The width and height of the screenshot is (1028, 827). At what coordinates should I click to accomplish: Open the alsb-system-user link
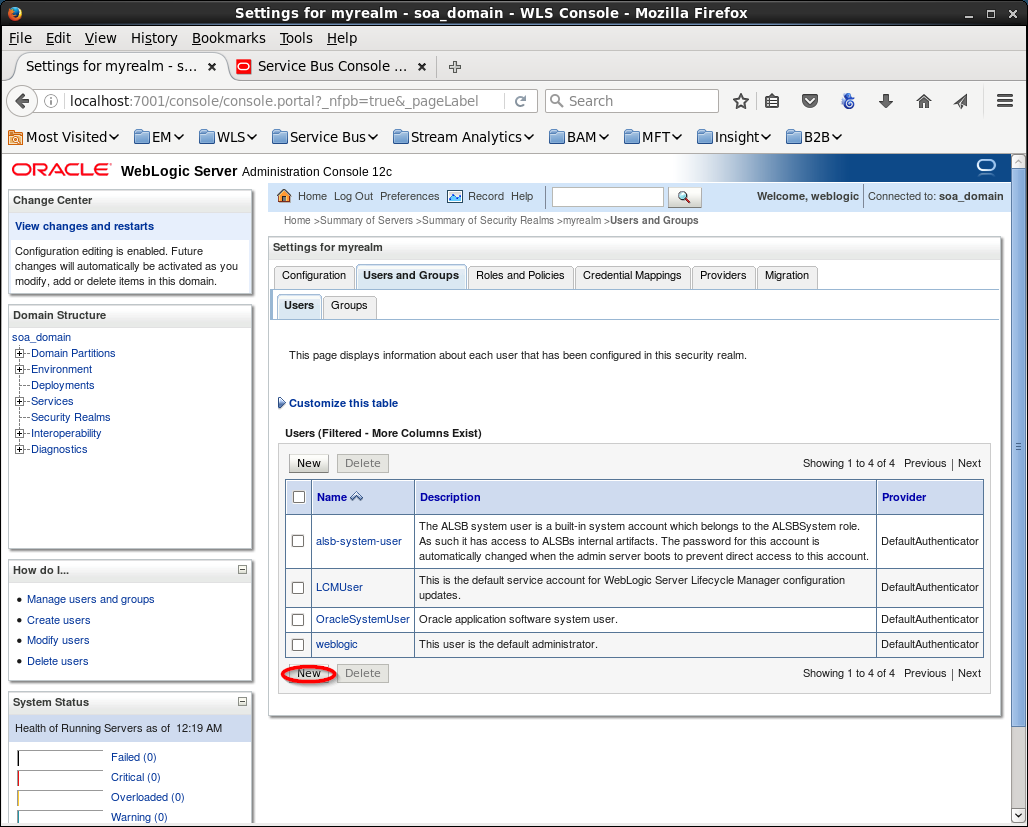[358, 541]
